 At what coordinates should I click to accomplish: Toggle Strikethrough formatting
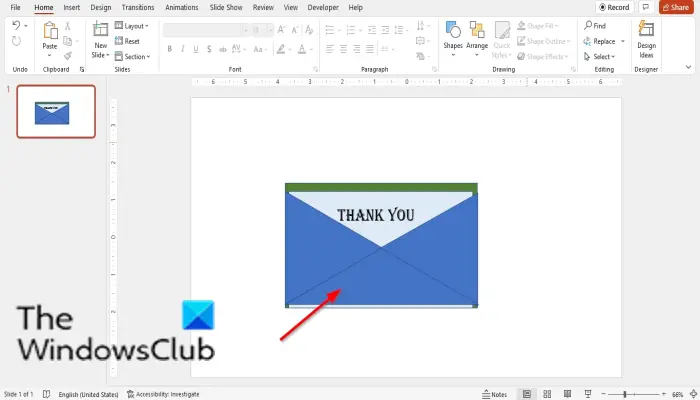(x=222, y=49)
